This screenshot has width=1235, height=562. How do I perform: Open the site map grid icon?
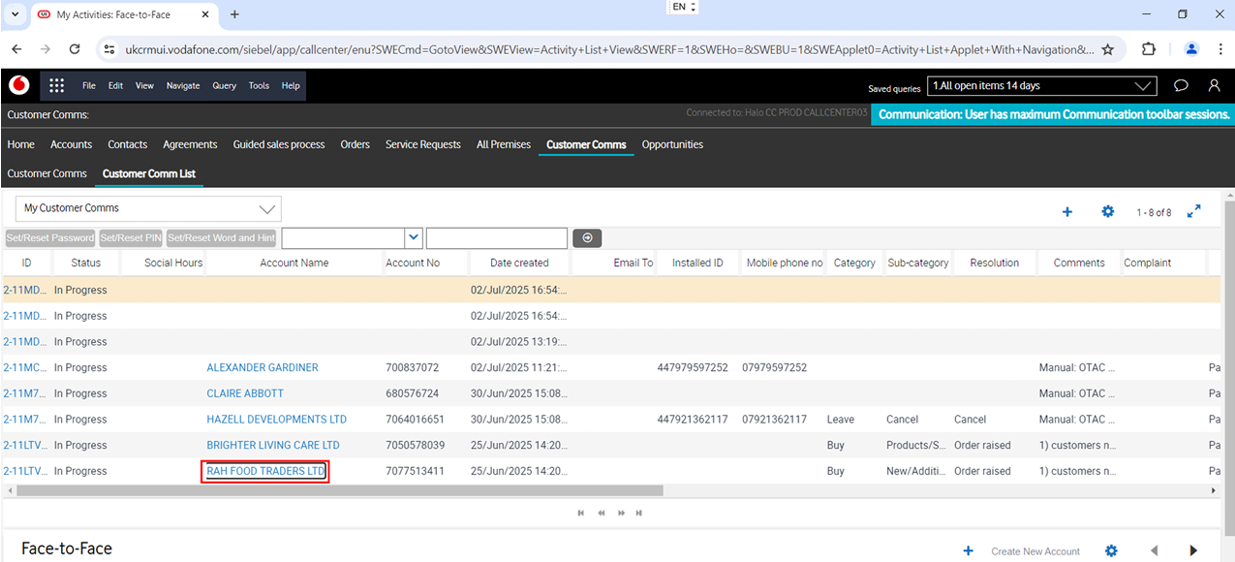pos(56,85)
